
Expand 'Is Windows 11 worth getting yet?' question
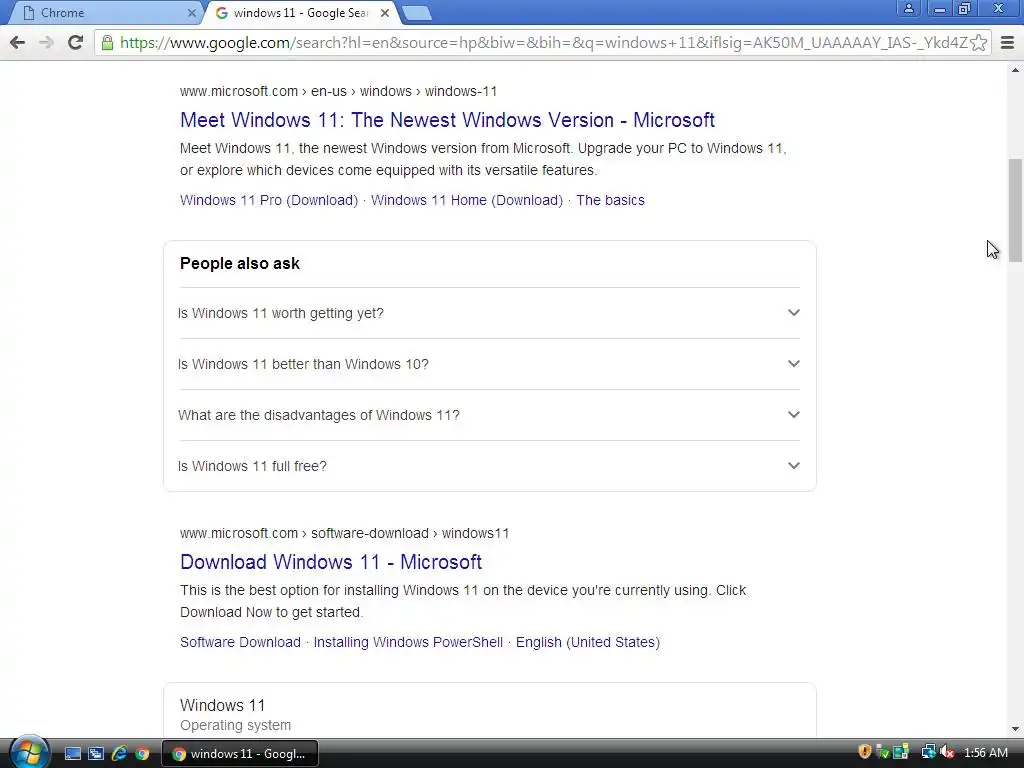coord(489,313)
